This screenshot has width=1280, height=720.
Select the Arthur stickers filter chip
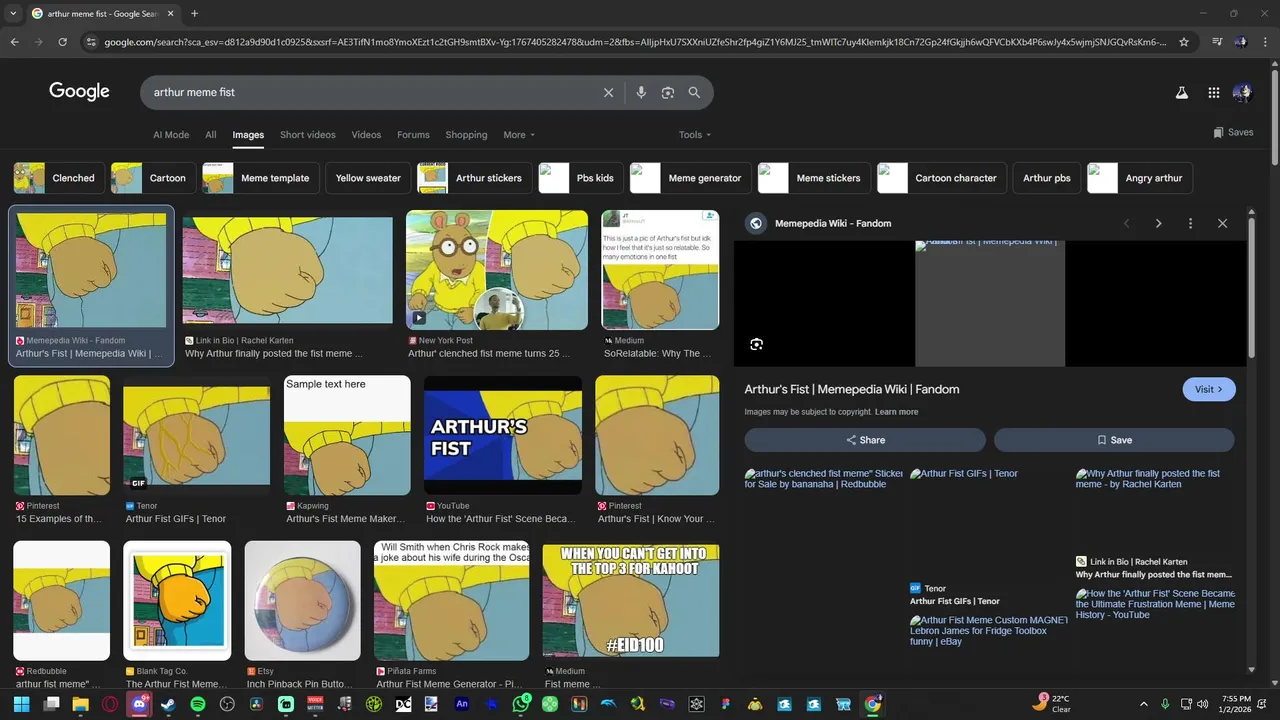pyautogui.click(x=474, y=178)
